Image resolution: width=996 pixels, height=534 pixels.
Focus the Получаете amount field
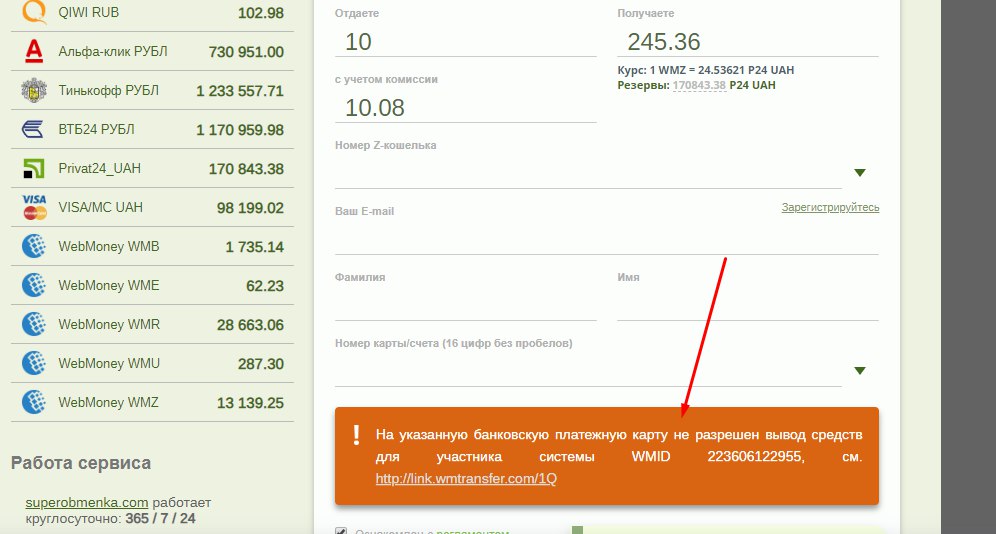click(x=748, y=42)
